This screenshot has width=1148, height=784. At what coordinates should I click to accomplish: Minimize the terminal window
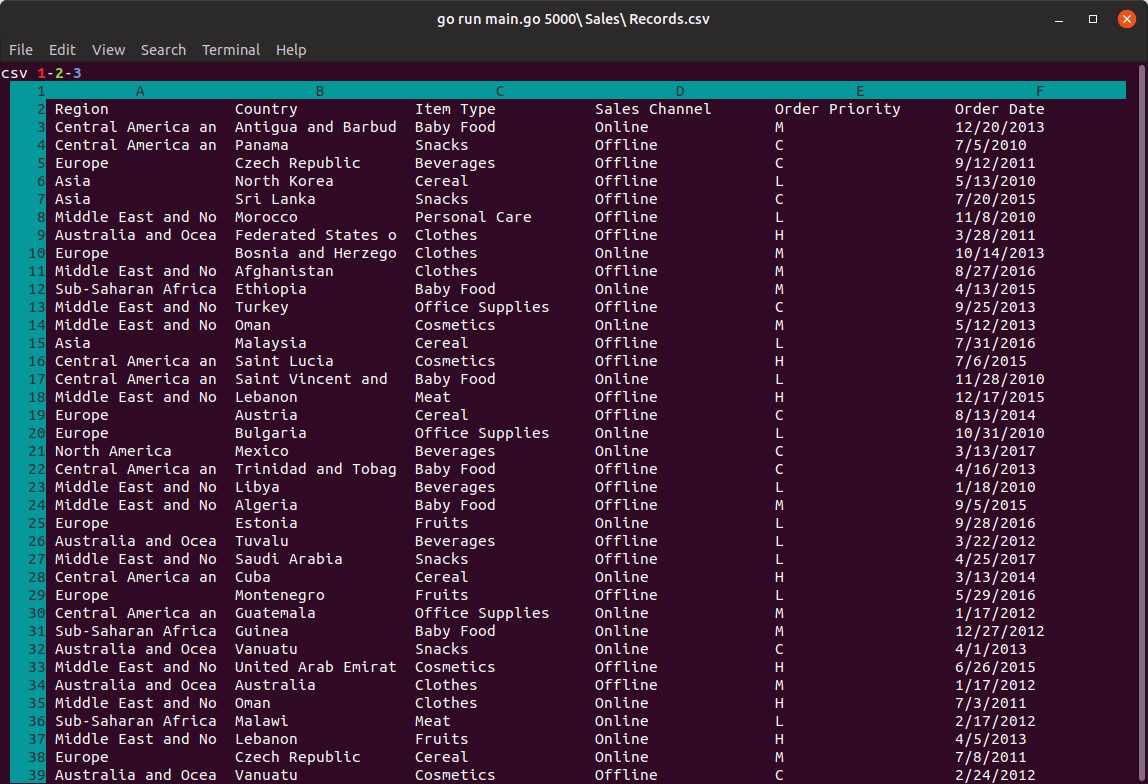(x=1059, y=20)
